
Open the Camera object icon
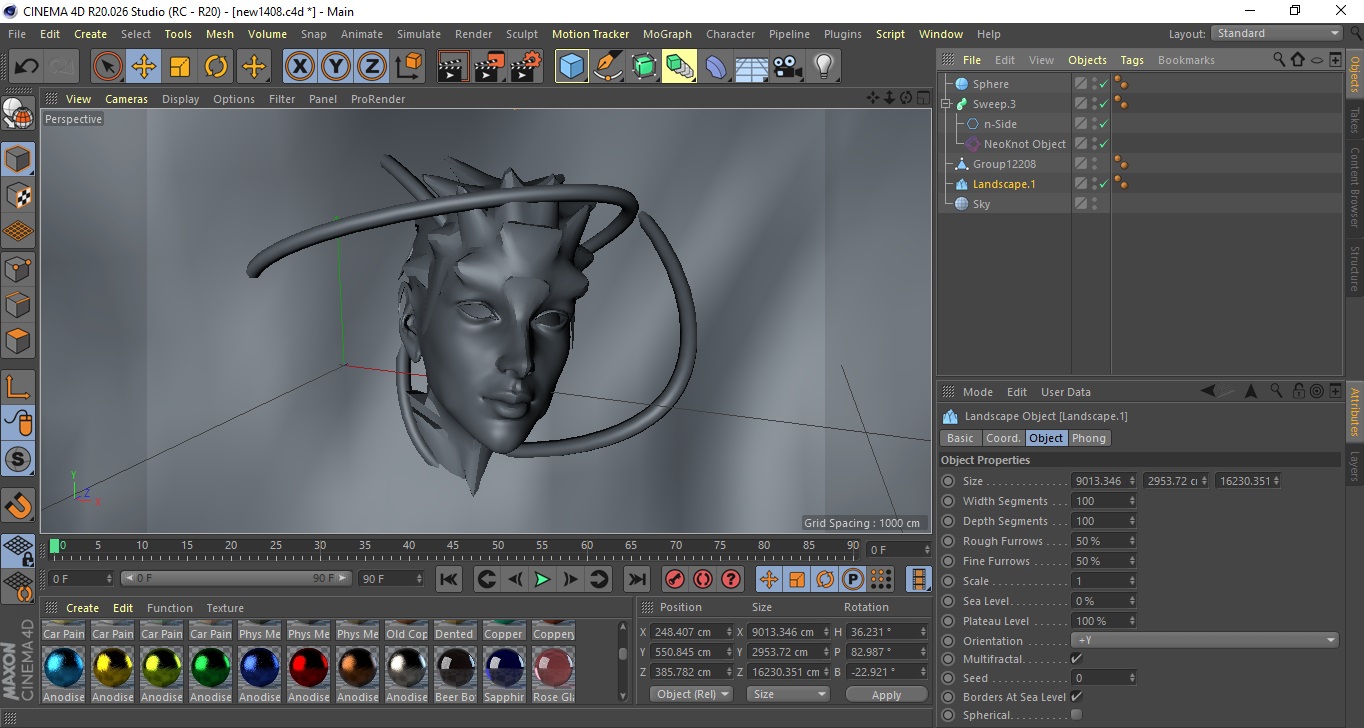(x=788, y=67)
